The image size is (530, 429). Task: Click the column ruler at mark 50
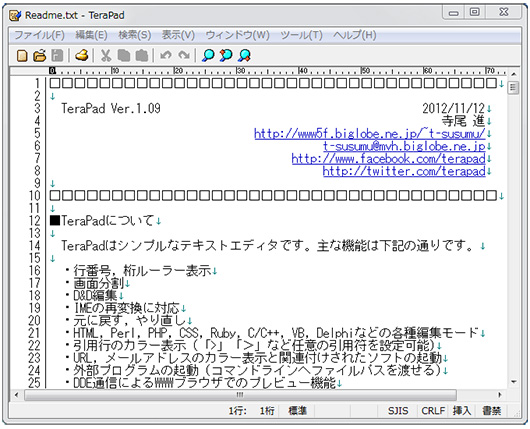point(365,71)
